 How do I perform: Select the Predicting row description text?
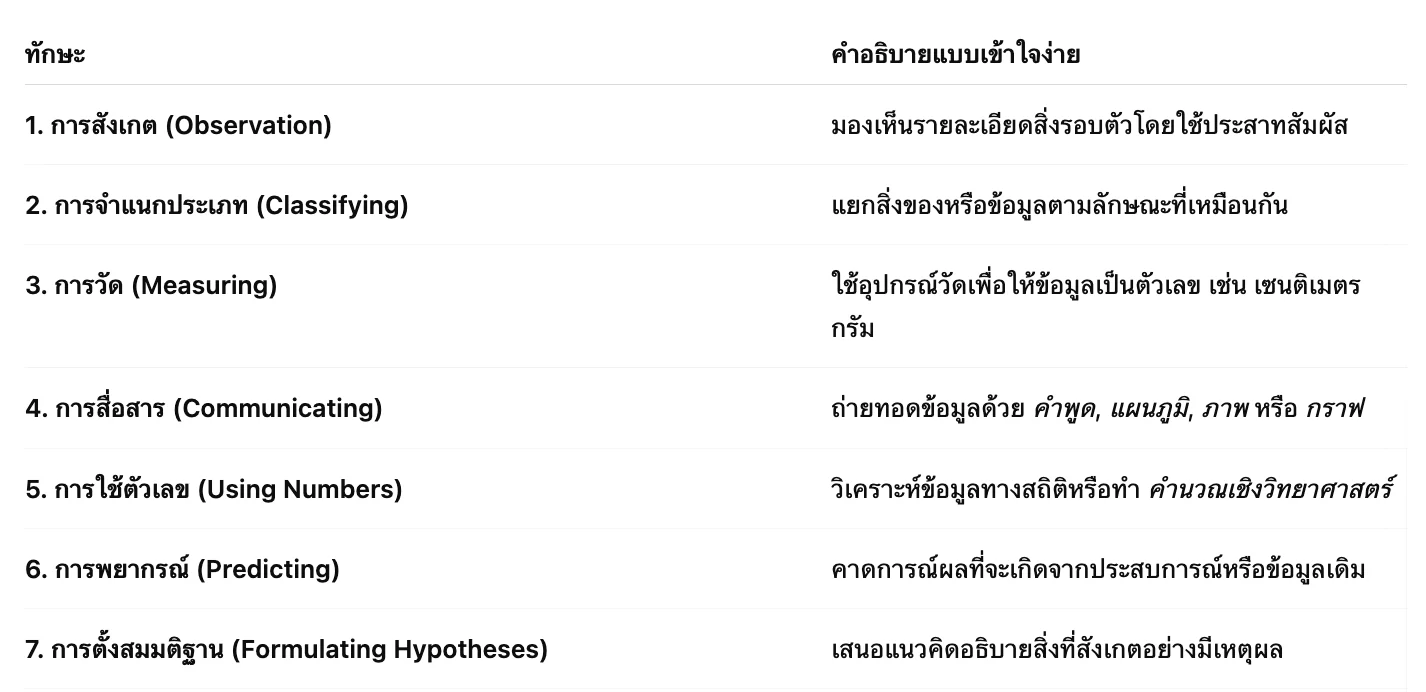click(x=1098, y=569)
